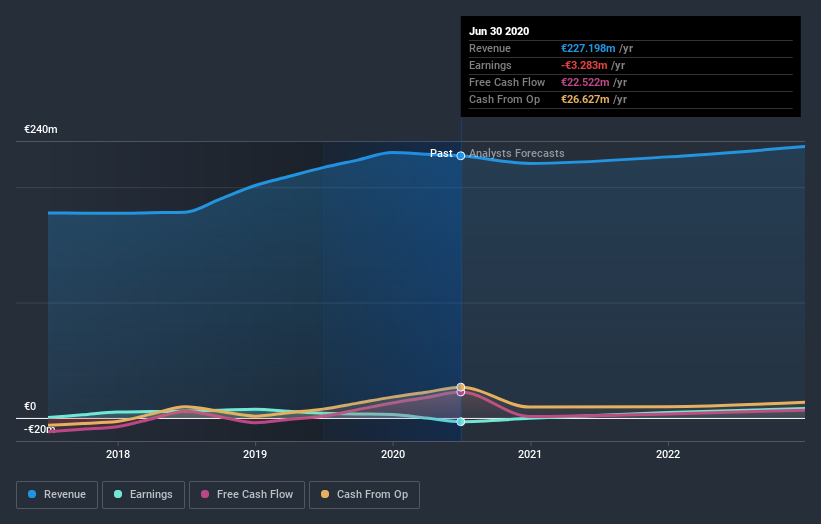821x524 pixels.
Task: Click the €240m y-axis label
Action: pyautogui.click(x=41, y=129)
